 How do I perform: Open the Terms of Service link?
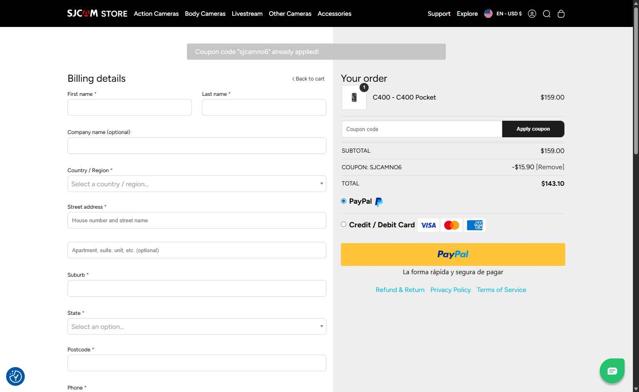click(x=501, y=290)
